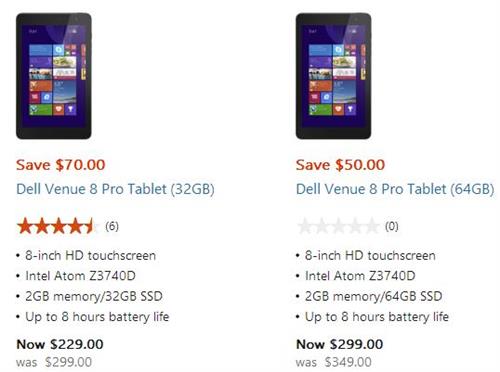Image resolution: width=500 pixels, height=372 pixels.
Task: Click the half-filled fifth star of 32GB rating
Action: click(x=91, y=226)
